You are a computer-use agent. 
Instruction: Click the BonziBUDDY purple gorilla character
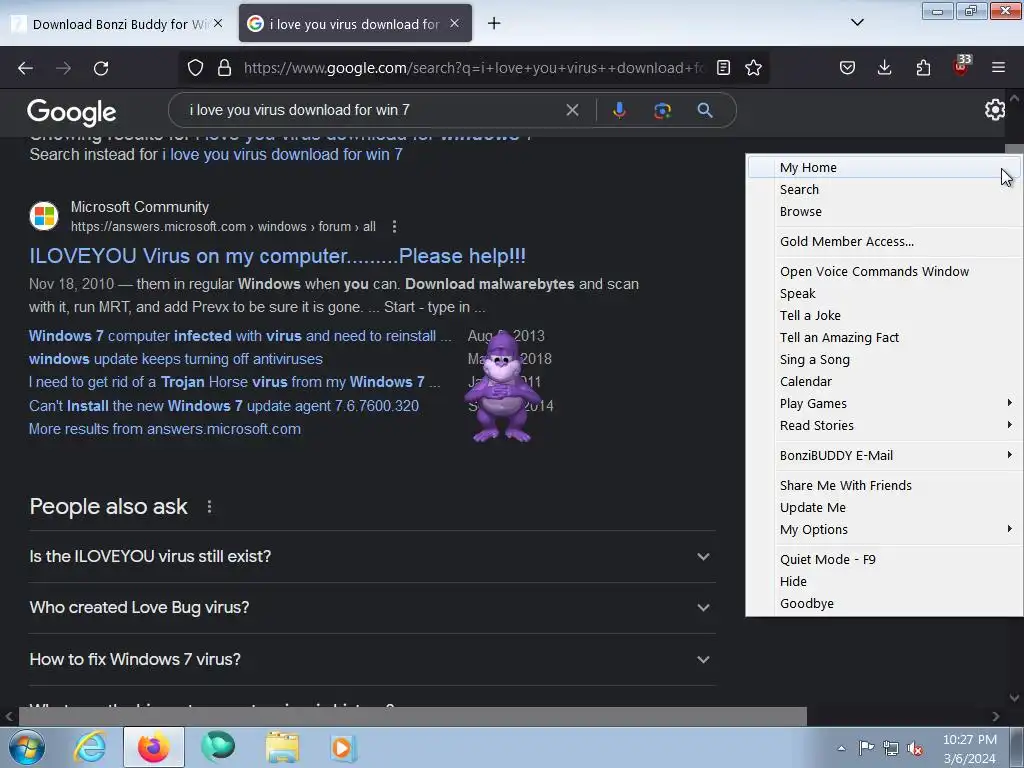(x=502, y=387)
